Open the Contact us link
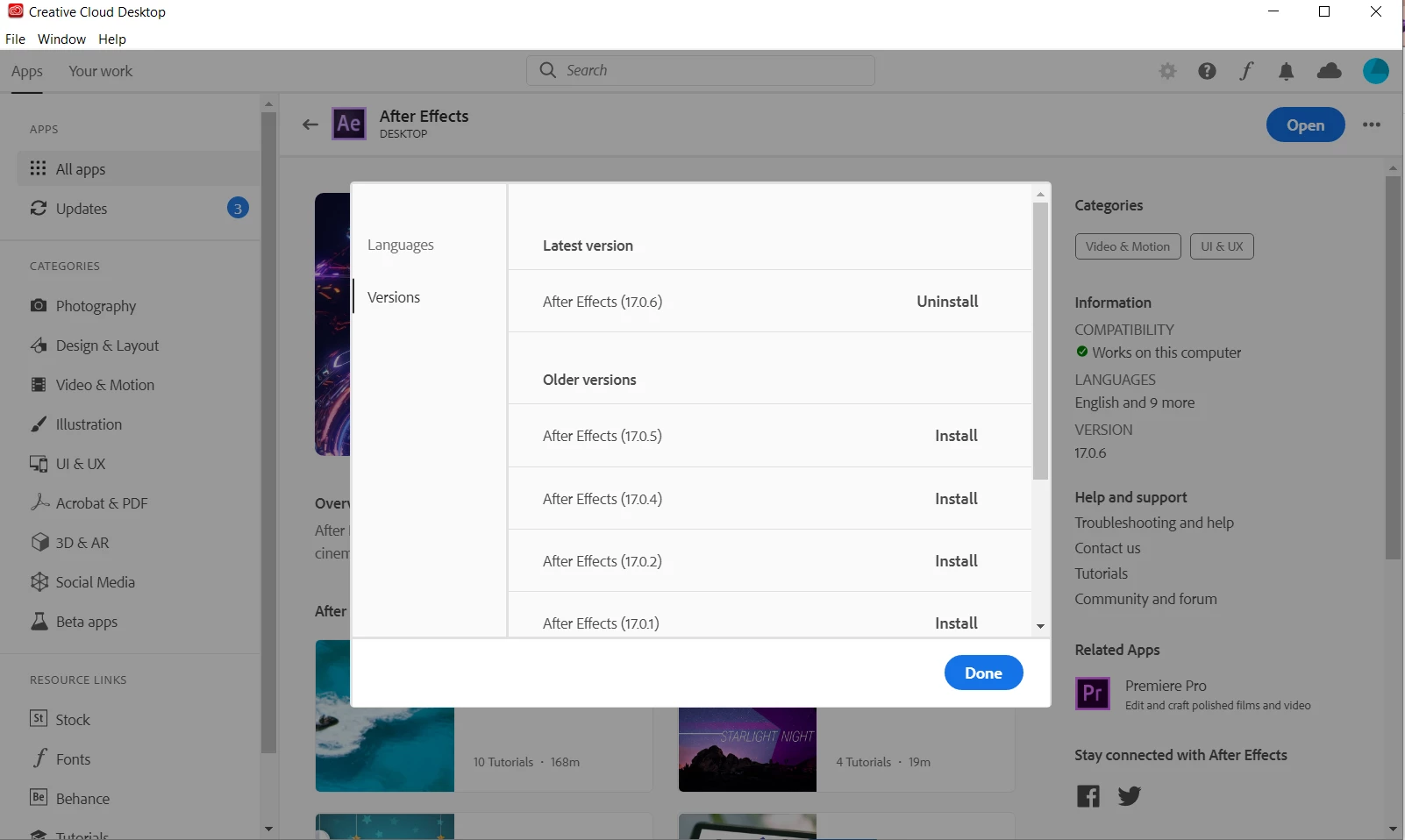 tap(1108, 548)
